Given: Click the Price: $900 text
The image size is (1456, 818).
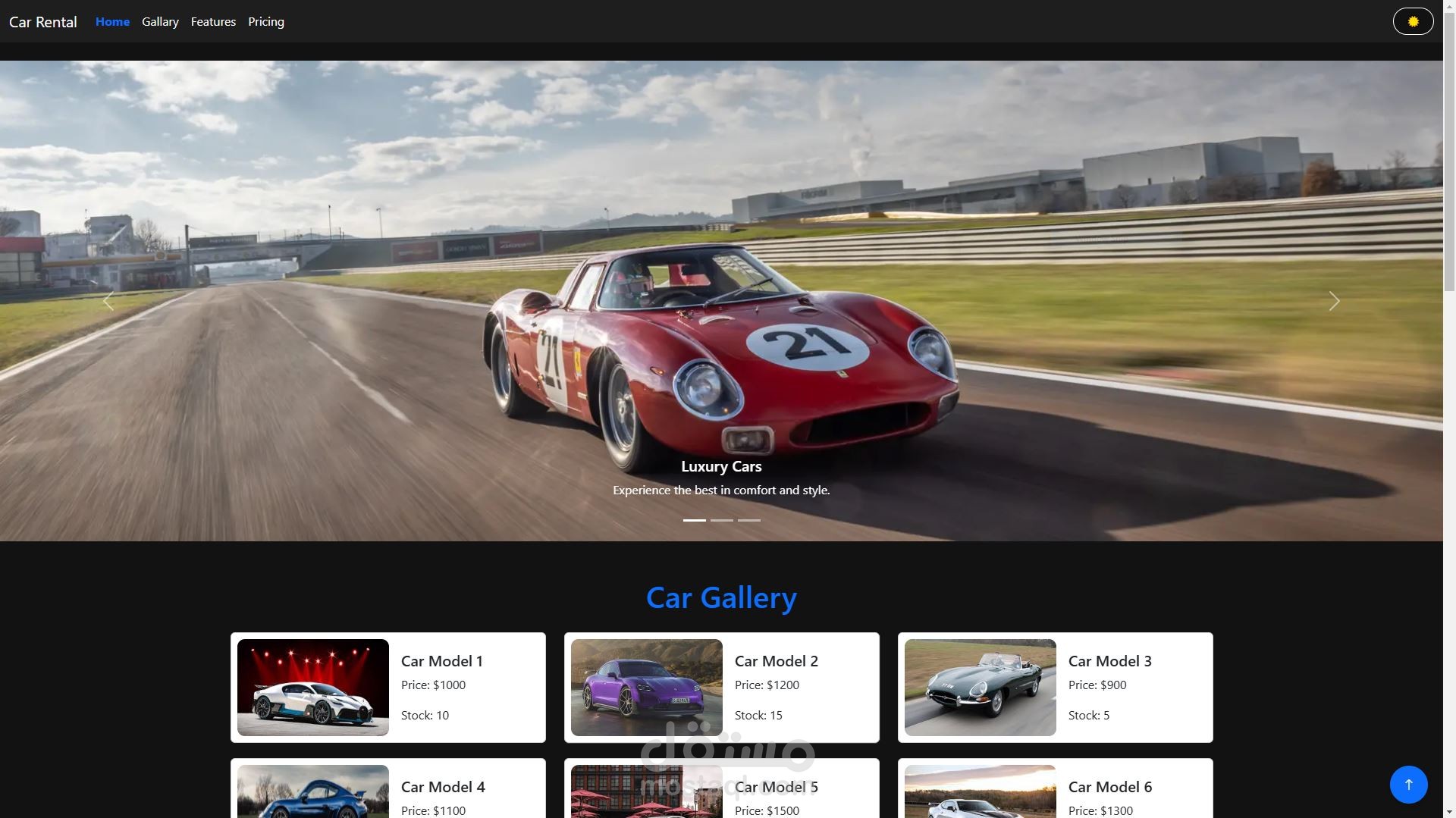Looking at the screenshot, I should point(1097,685).
